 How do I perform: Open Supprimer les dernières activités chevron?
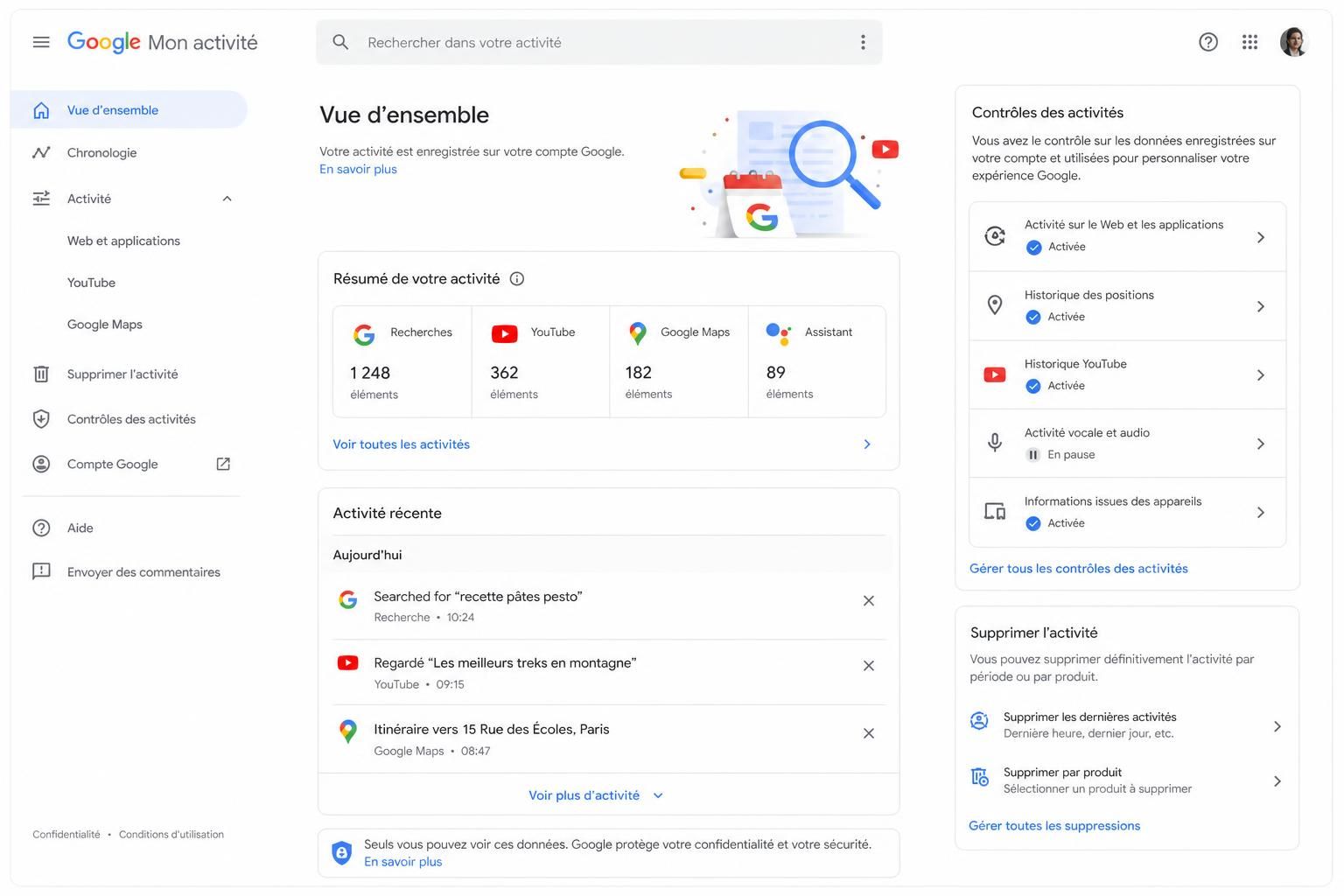[1277, 726]
